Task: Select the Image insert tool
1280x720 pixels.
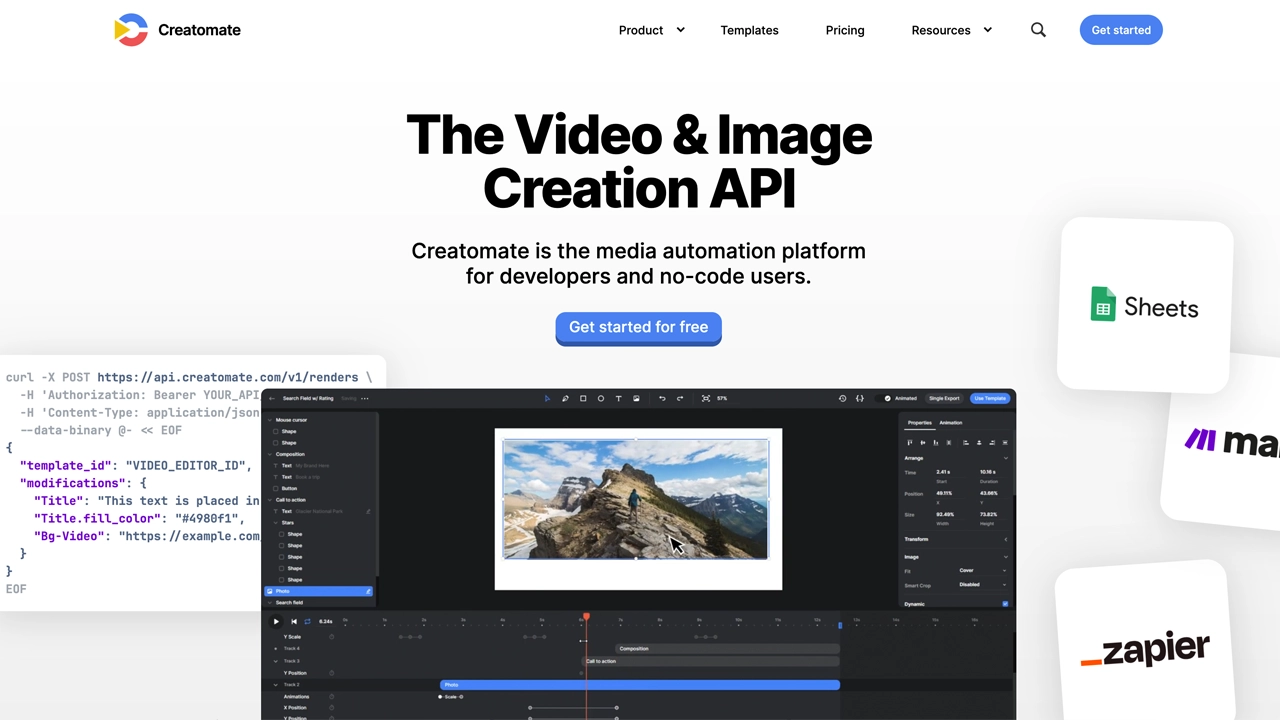Action: (636, 398)
